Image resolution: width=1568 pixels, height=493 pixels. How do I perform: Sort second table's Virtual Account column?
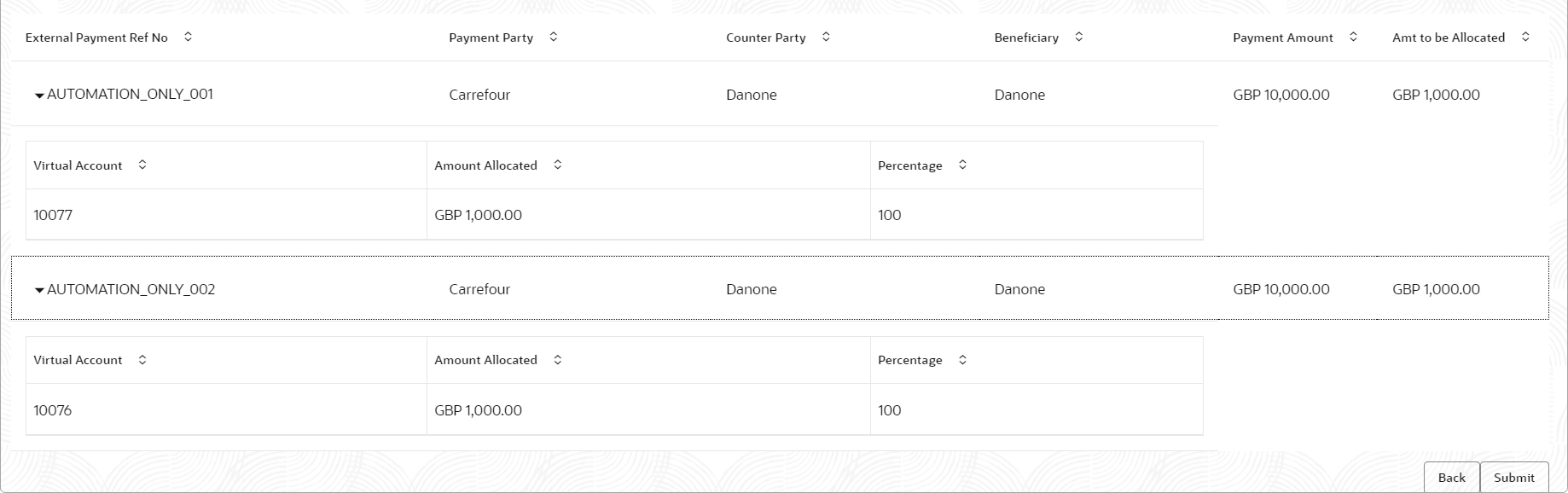(142, 360)
